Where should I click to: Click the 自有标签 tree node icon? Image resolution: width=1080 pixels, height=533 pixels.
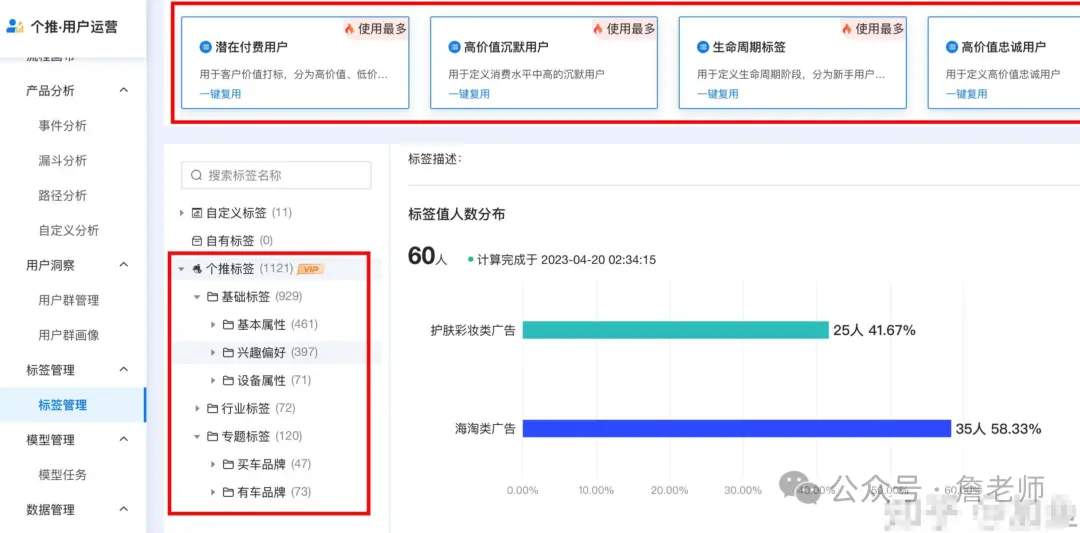point(197,241)
